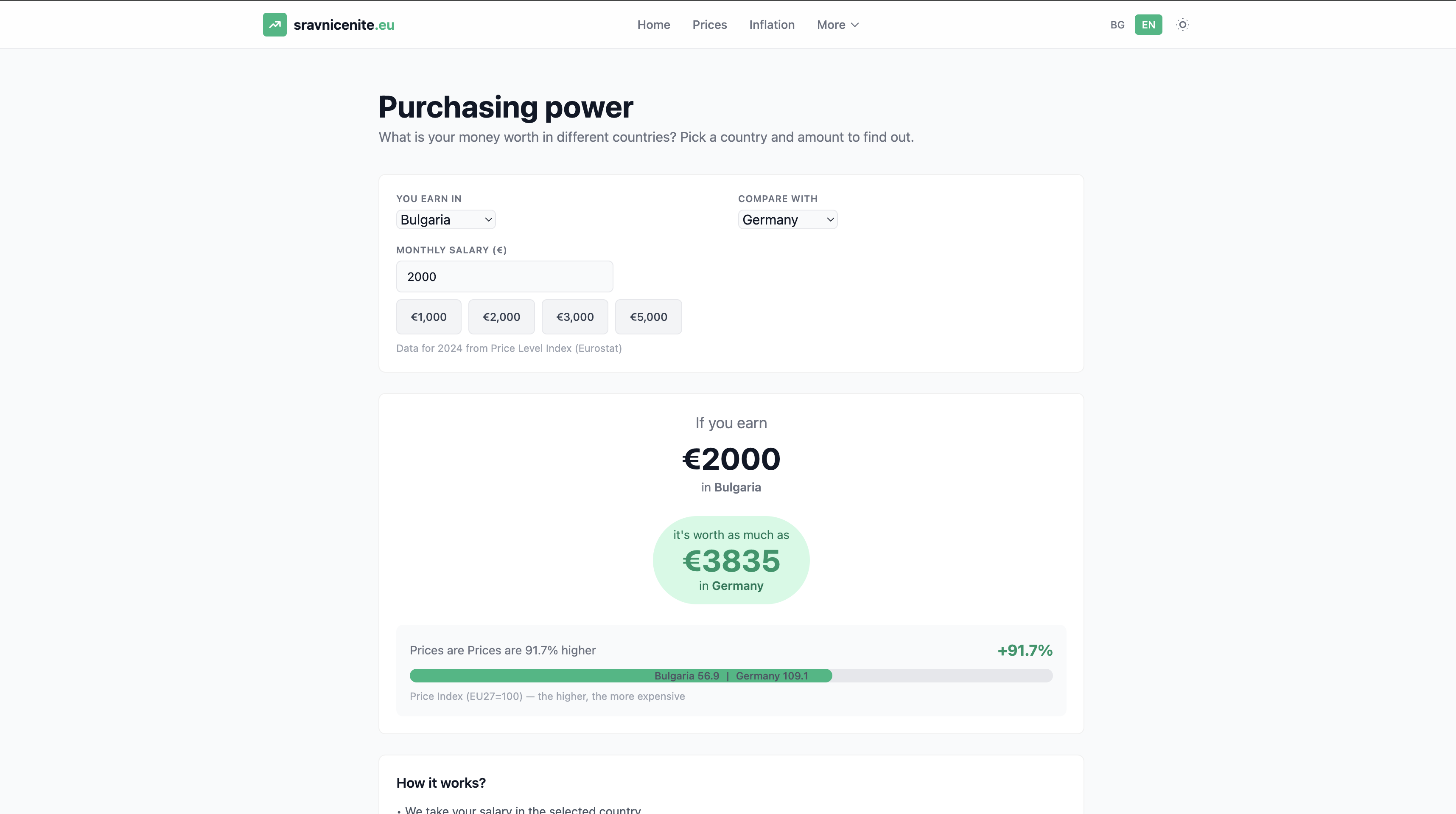Open the Inflation nav item
This screenshot has width=1456, height=814.
pos(772,25)
